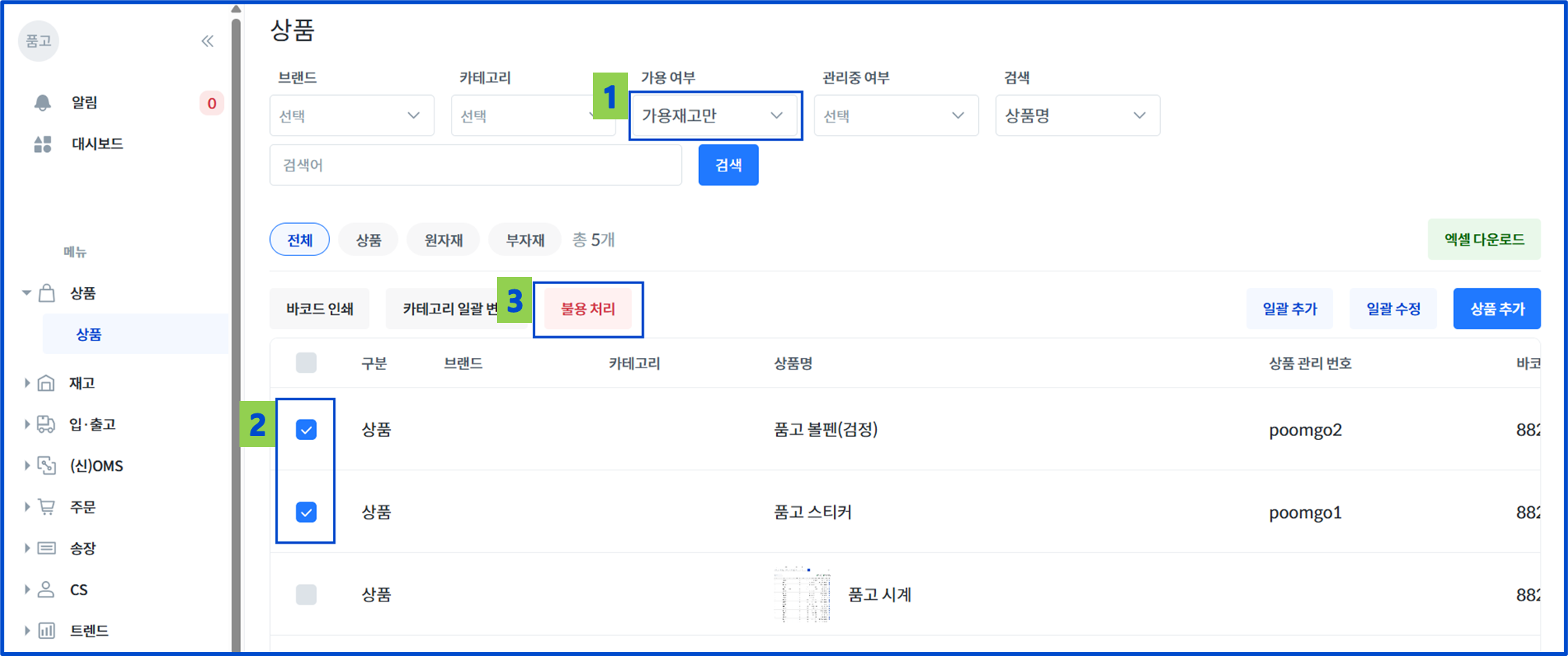Screen dimensions: 1568x656
Task: Open the 대시보드 grid icon
Action: (x=43, y=144)
